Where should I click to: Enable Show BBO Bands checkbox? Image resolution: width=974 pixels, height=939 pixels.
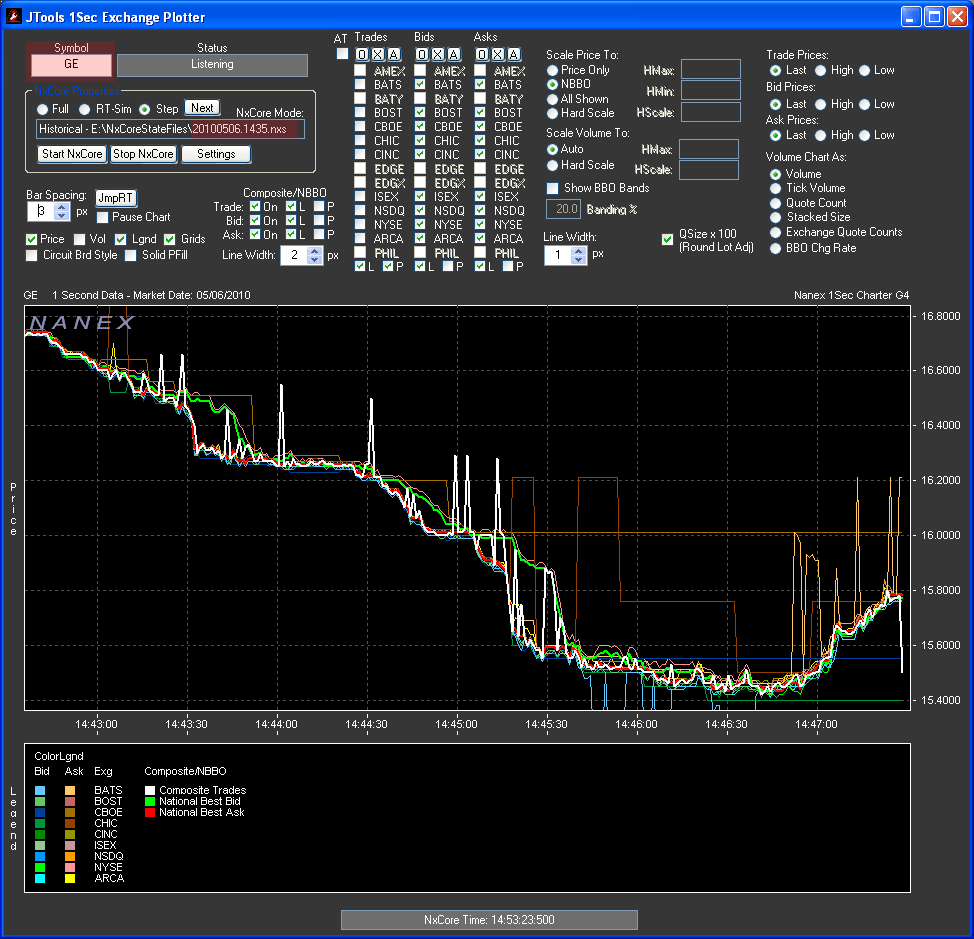552,188
